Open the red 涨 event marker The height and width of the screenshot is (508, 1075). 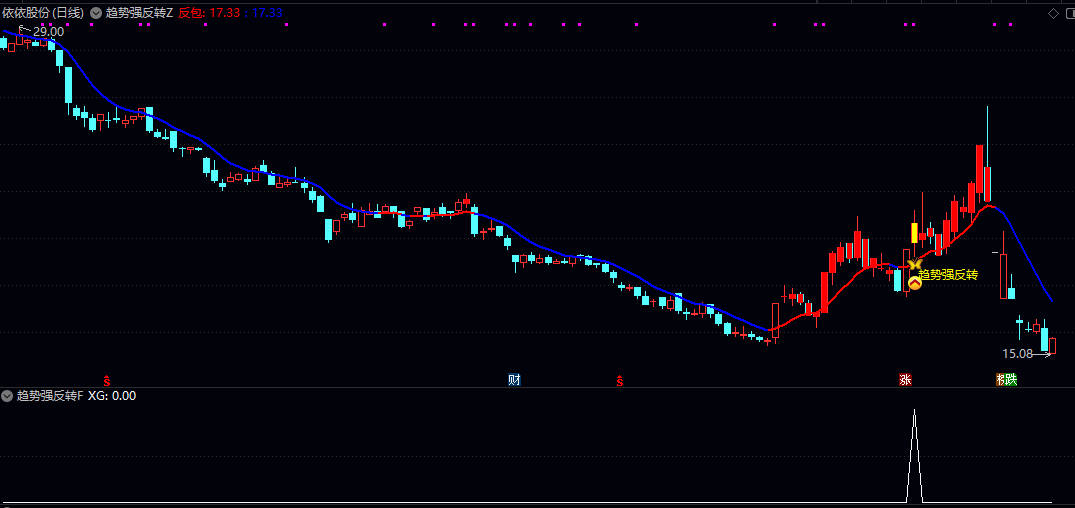click(x=906, y=380)
